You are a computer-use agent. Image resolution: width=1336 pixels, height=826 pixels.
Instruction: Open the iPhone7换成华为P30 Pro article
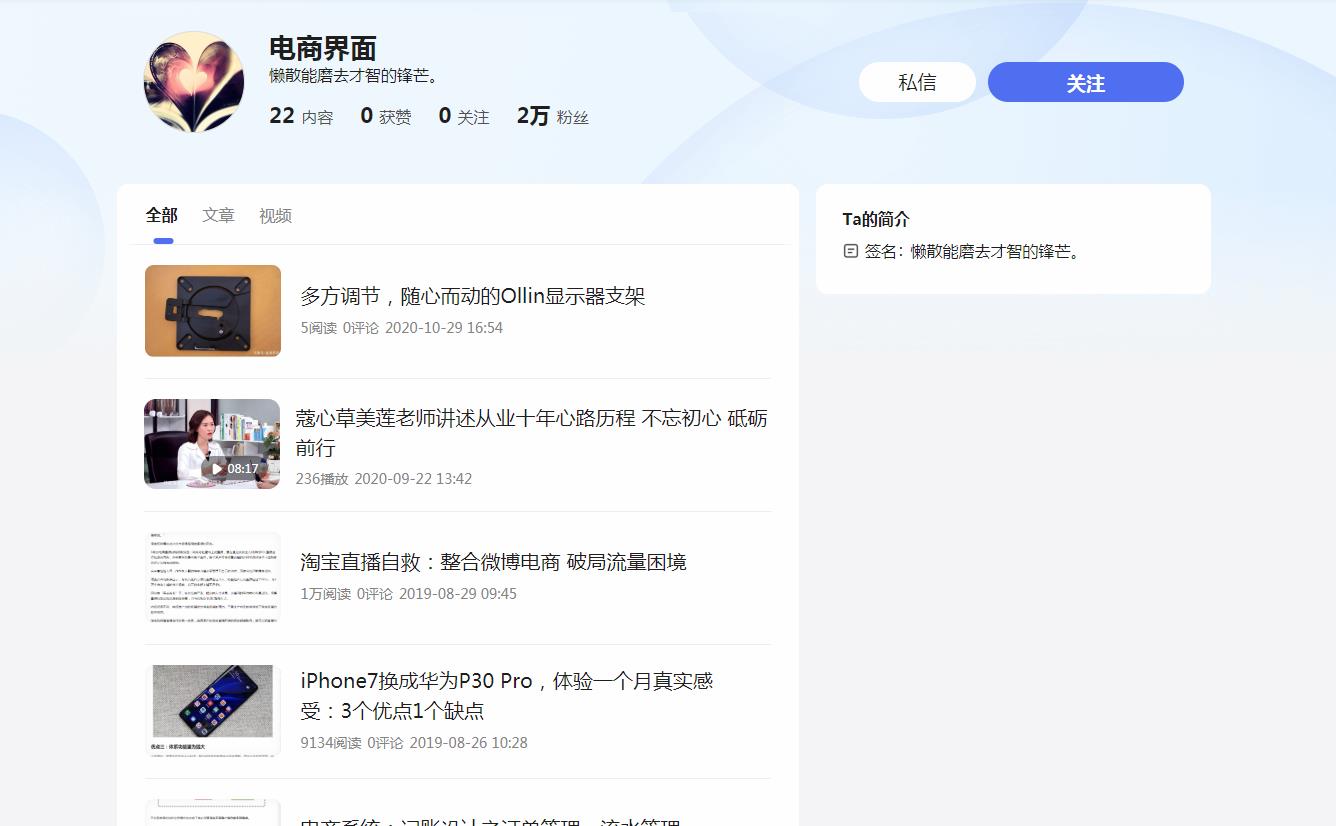[507, 695]
